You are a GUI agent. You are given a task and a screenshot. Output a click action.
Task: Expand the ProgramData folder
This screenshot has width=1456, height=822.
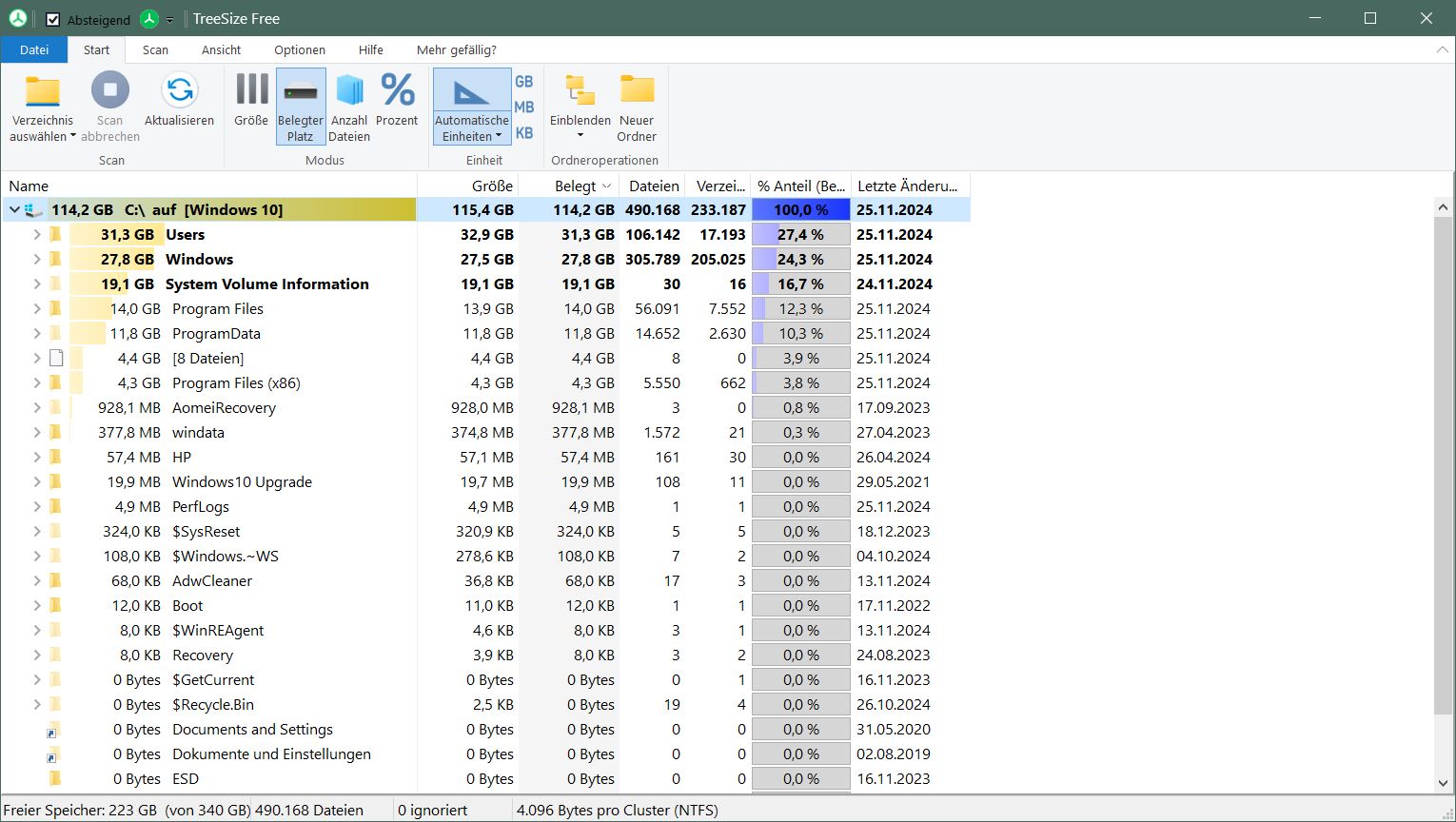pyautogui.click(x=37, y=334)
